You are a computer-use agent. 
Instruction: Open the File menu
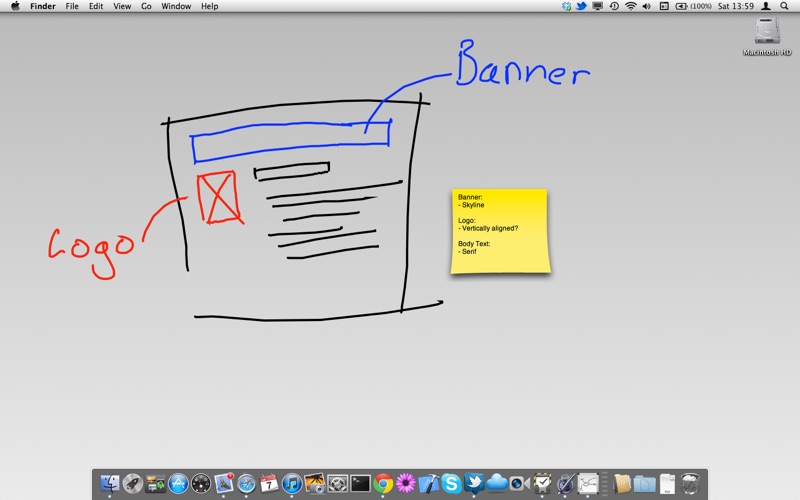[x=72, y=6]
